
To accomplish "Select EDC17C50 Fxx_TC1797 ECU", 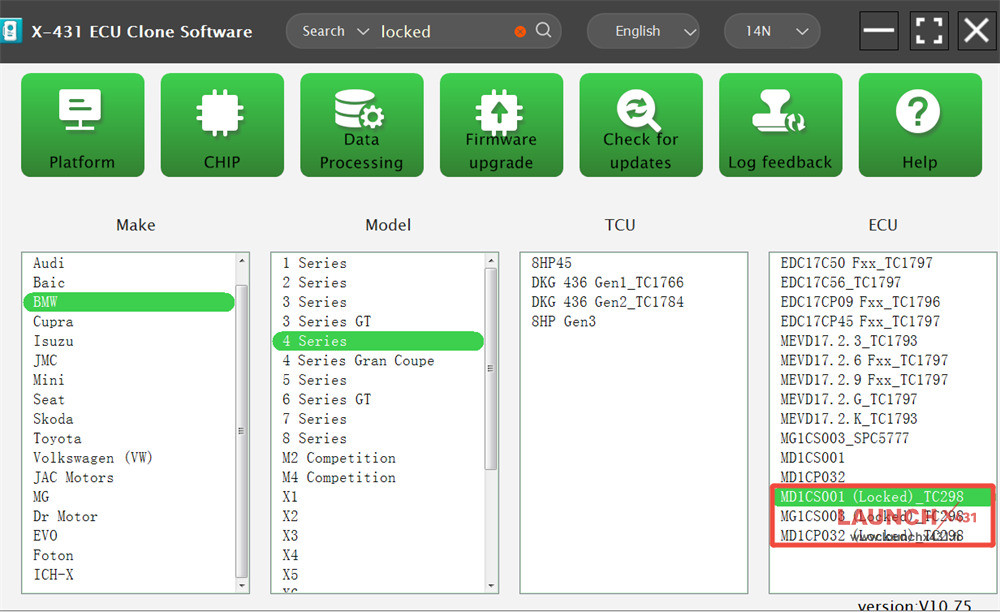I will [857, 263].
